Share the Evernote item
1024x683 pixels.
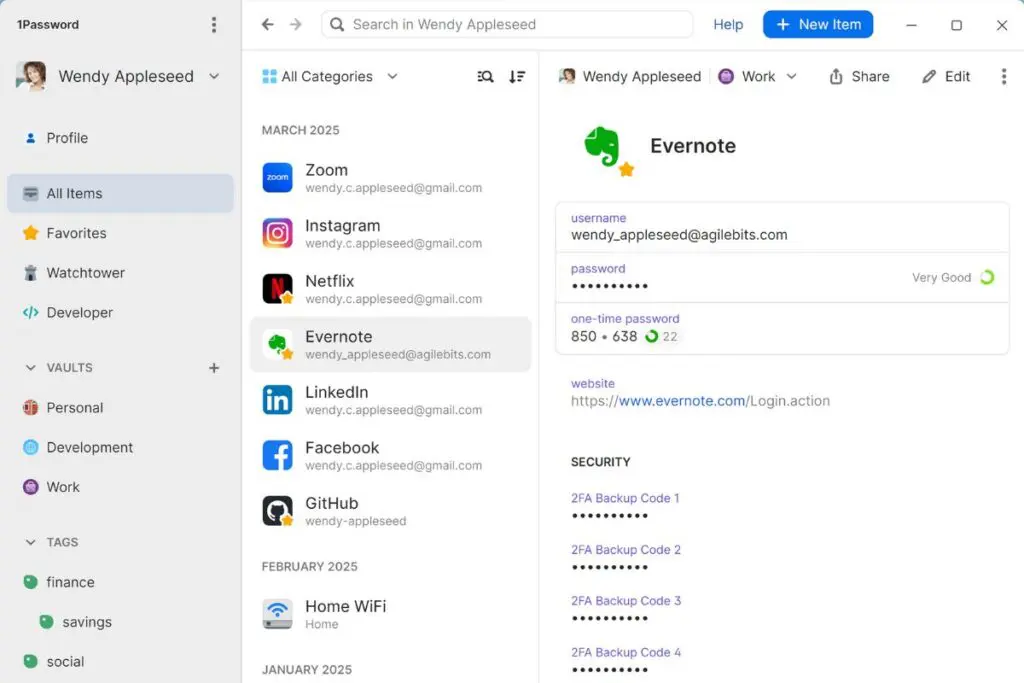pos(859,76)
